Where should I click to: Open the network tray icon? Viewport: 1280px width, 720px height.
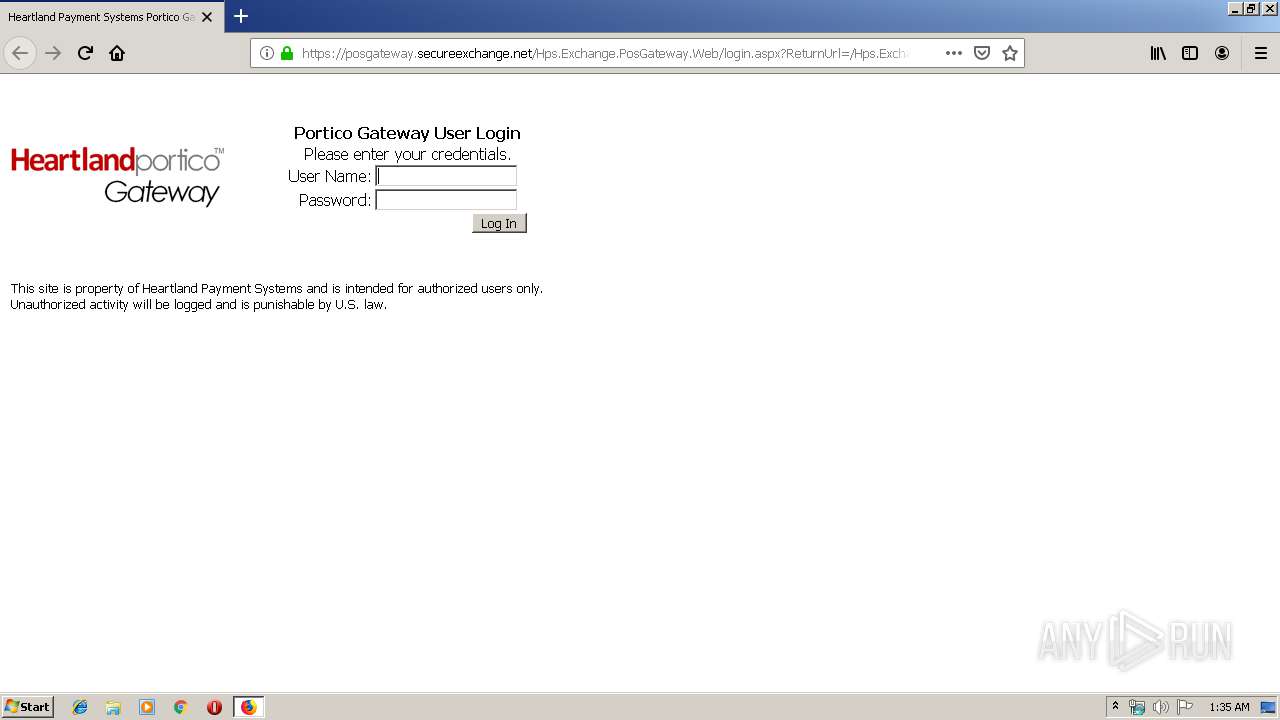[x=1137, y=707]
